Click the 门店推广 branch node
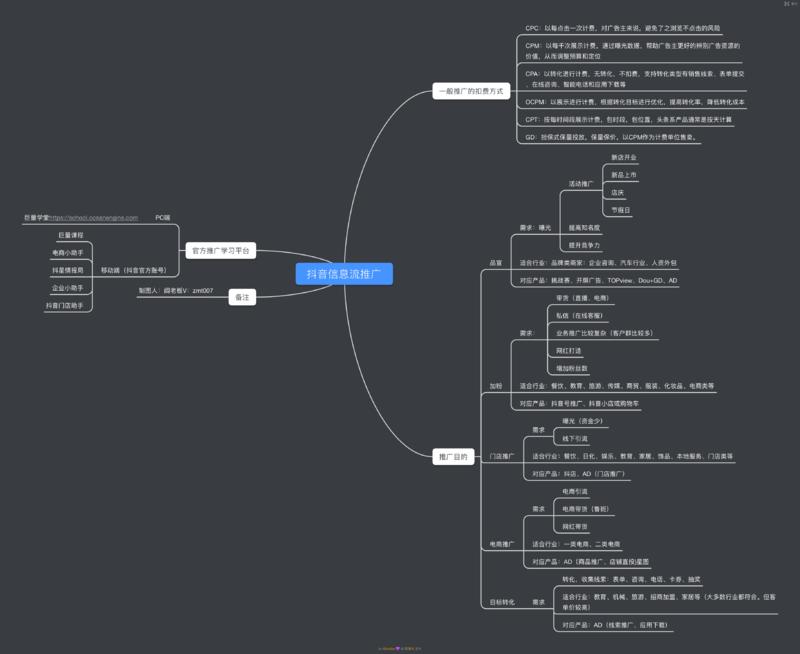The image size is (800, 654). (x=501, y=456)
